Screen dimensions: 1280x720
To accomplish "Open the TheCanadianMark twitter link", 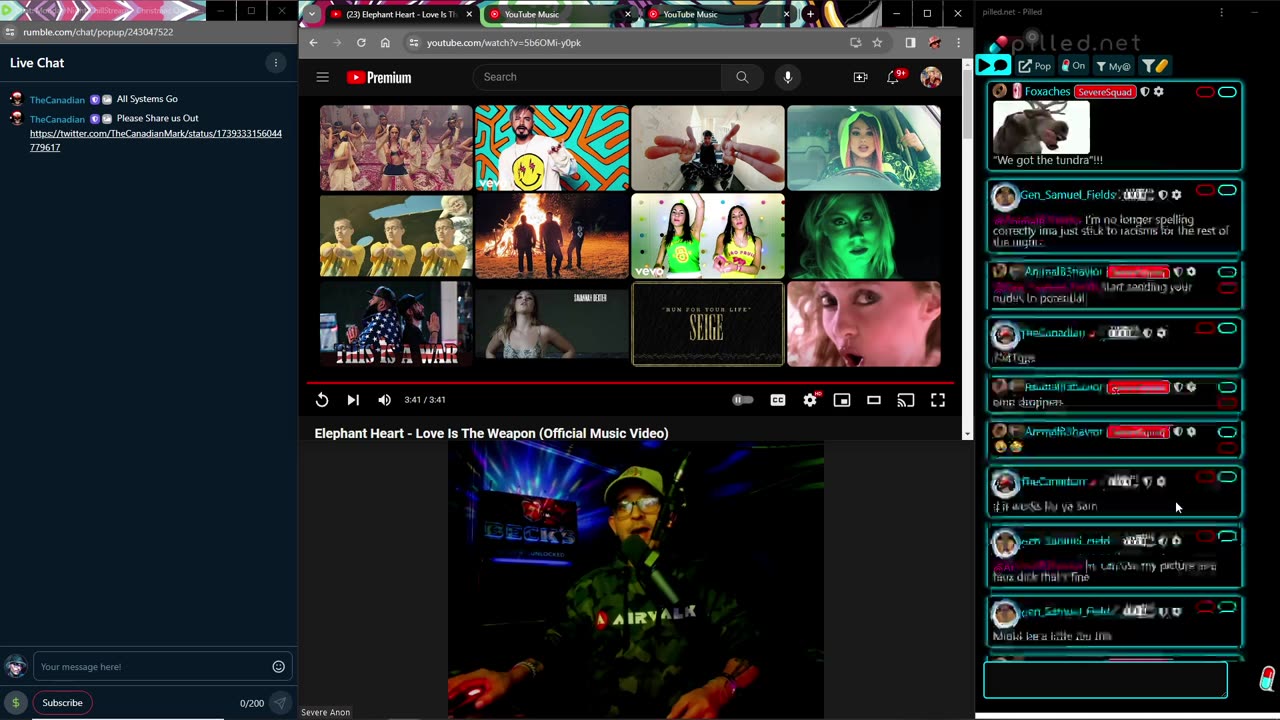I will (156, 140).
